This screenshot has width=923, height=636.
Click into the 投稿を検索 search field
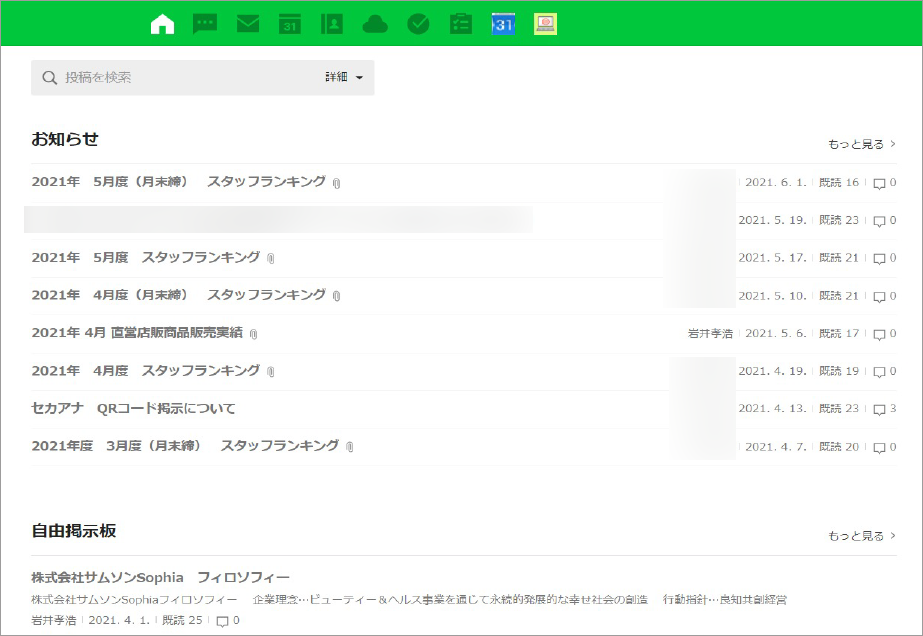tap(180, 77)
